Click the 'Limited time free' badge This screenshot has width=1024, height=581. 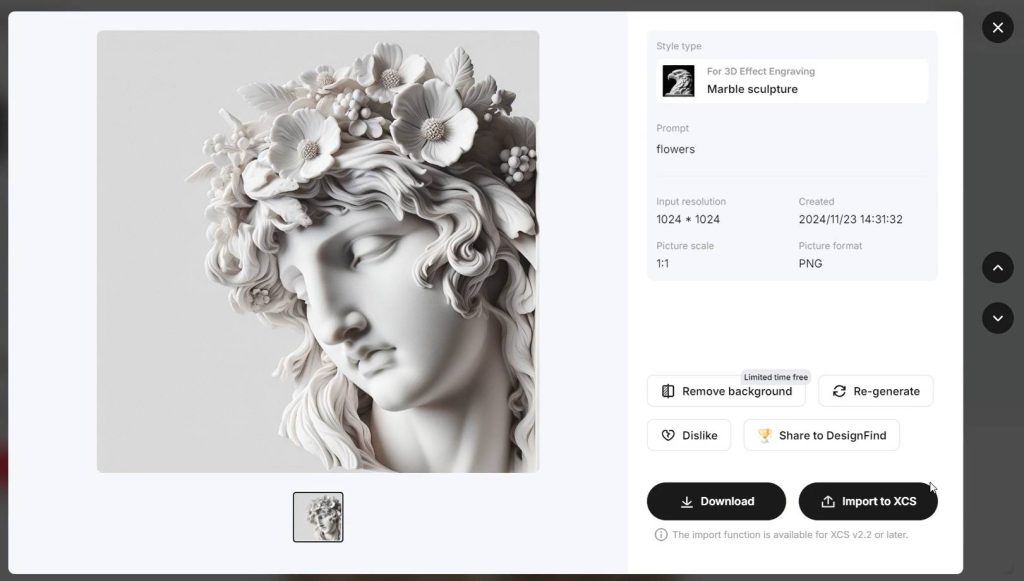point(775,377)
